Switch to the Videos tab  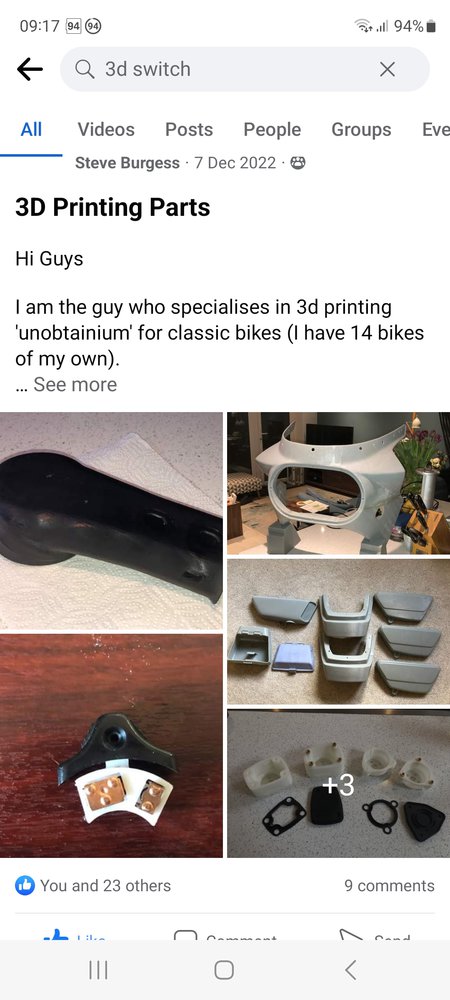(x=106, y=129)
